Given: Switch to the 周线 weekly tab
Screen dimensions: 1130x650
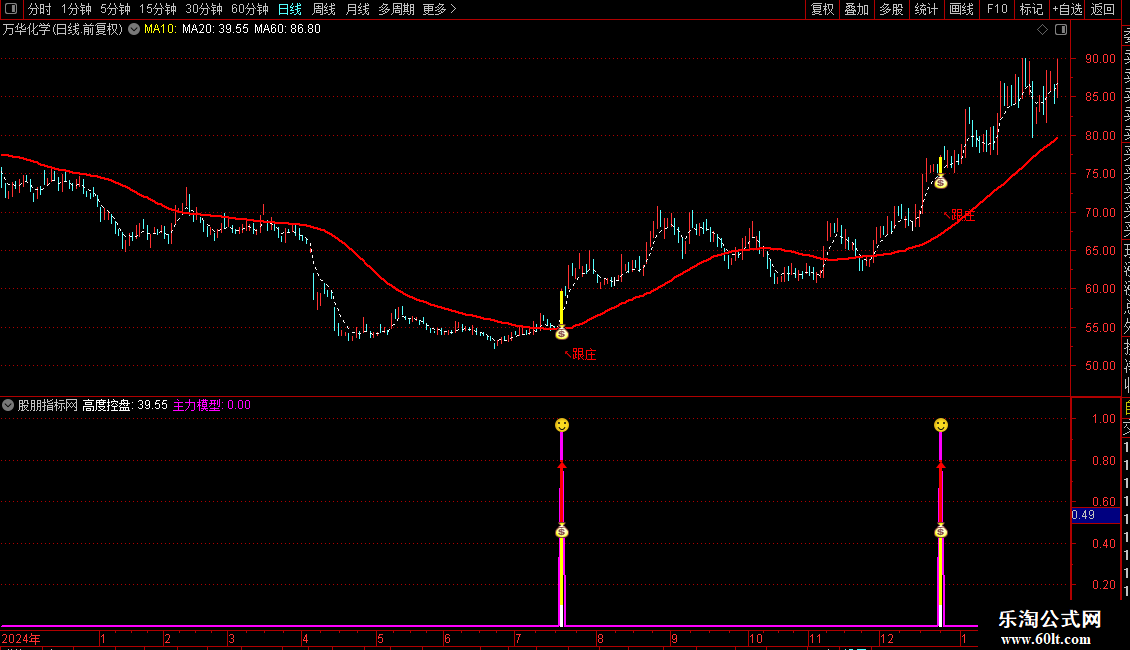Looking at the screenshot, I should 324,9.
